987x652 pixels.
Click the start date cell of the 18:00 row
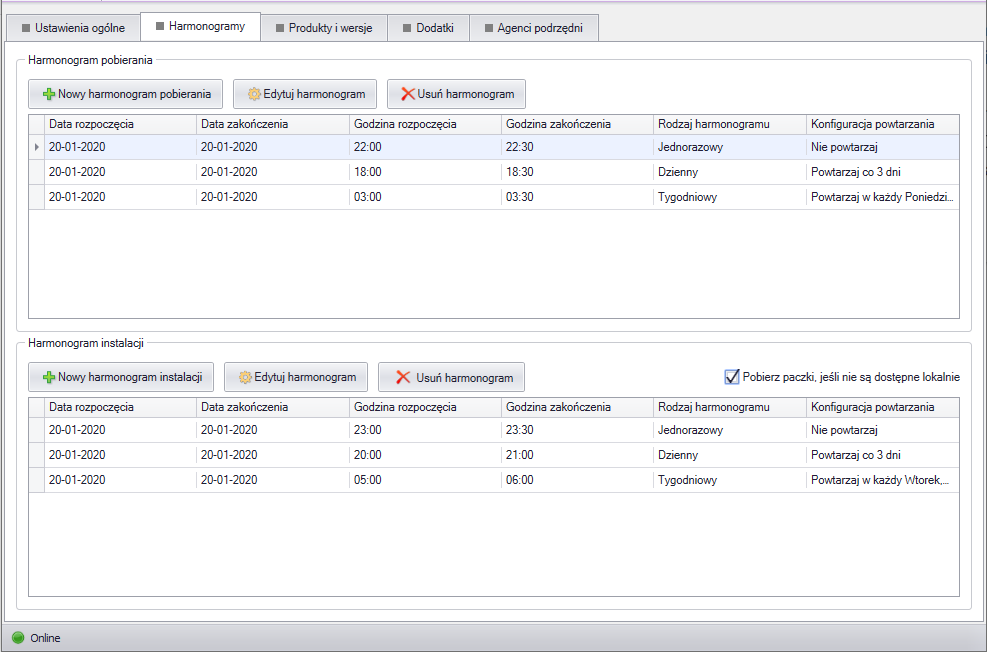[x=120, y=172]
